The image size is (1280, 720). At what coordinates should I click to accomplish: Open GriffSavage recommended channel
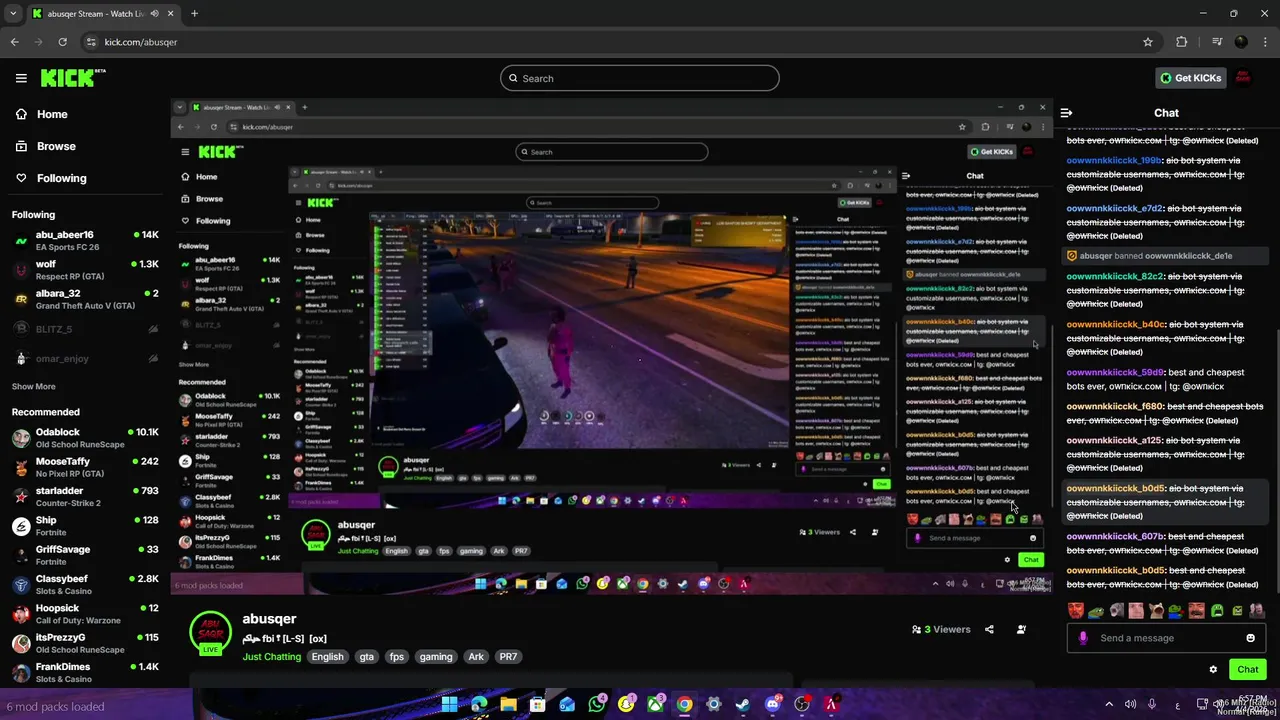[85, 555]
